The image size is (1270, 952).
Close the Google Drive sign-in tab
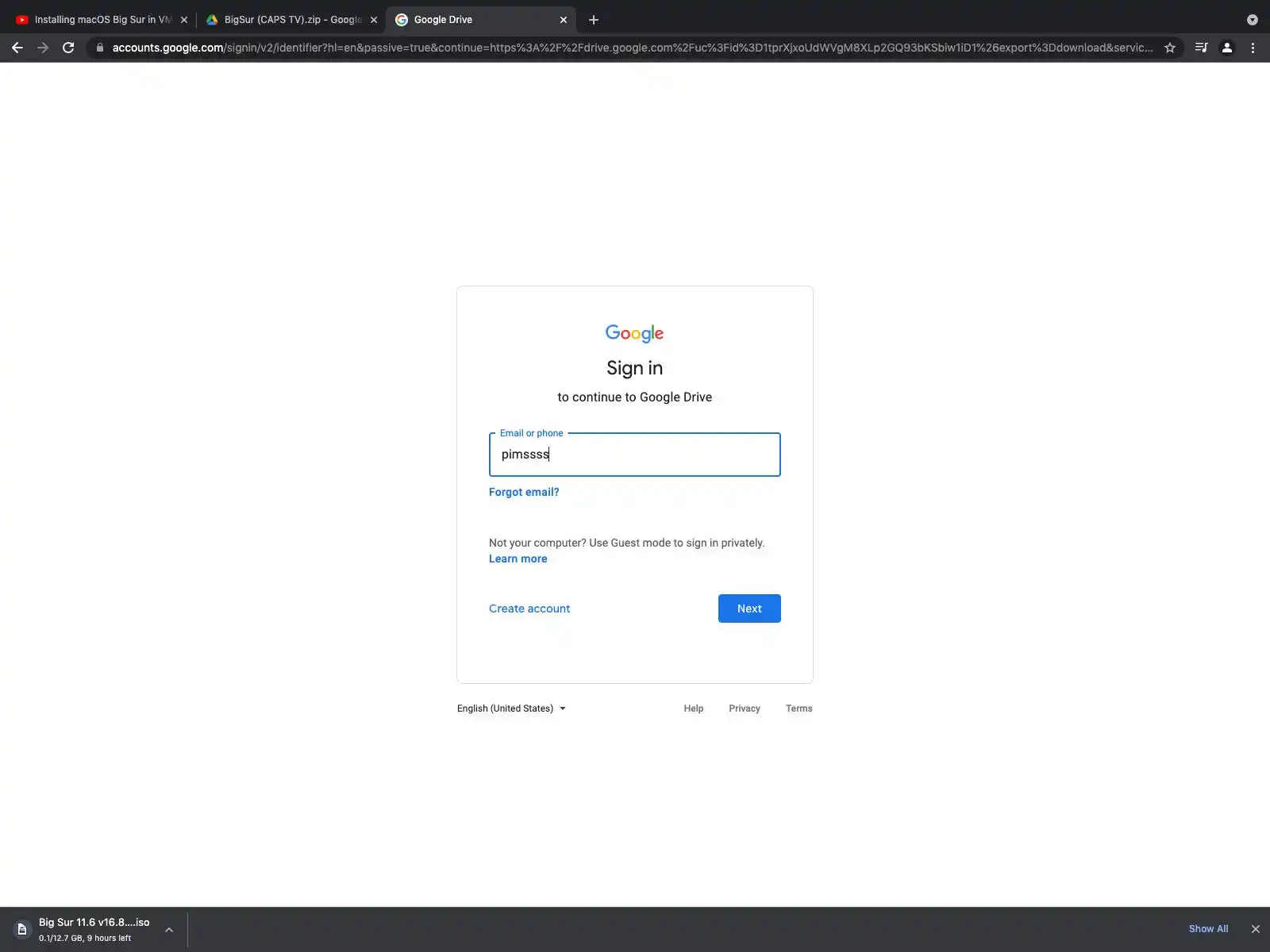pyautogui.click(x=564, y=20)
